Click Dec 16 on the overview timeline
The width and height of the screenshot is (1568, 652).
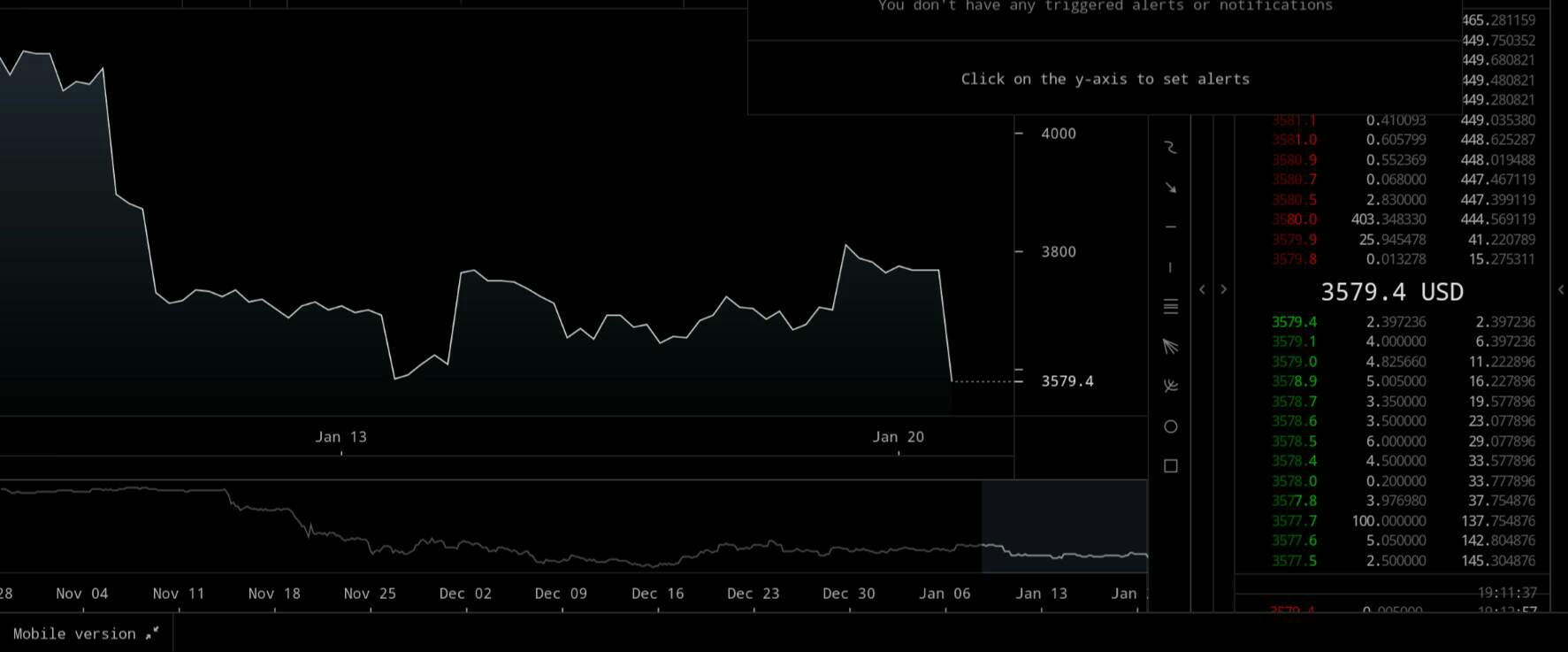657,594
